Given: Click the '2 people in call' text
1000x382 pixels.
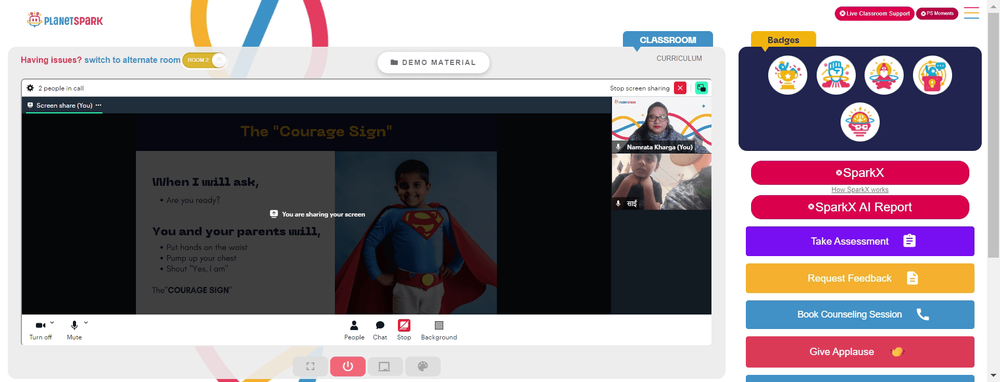Looking at the screenshot, I should (x=61, y=88).
